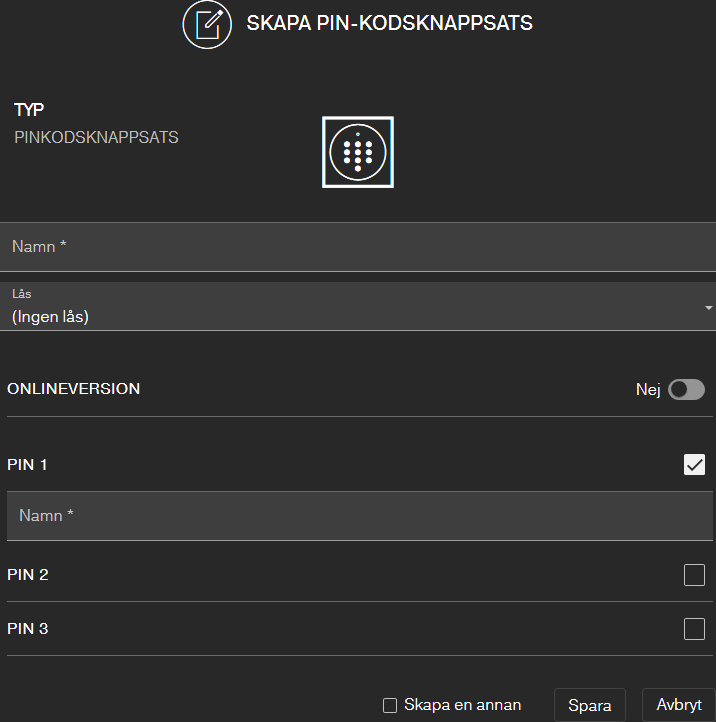The height and width of the screenshot is (722, 716).
Task: Click the 'Skapa PIN-kodsknappsats' title text
Action: click(x=389, y=23)
